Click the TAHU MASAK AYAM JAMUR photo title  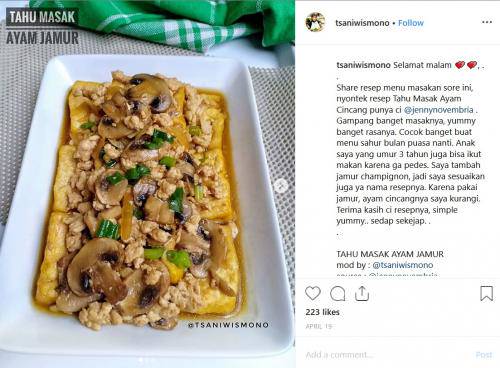click(42, 27)
